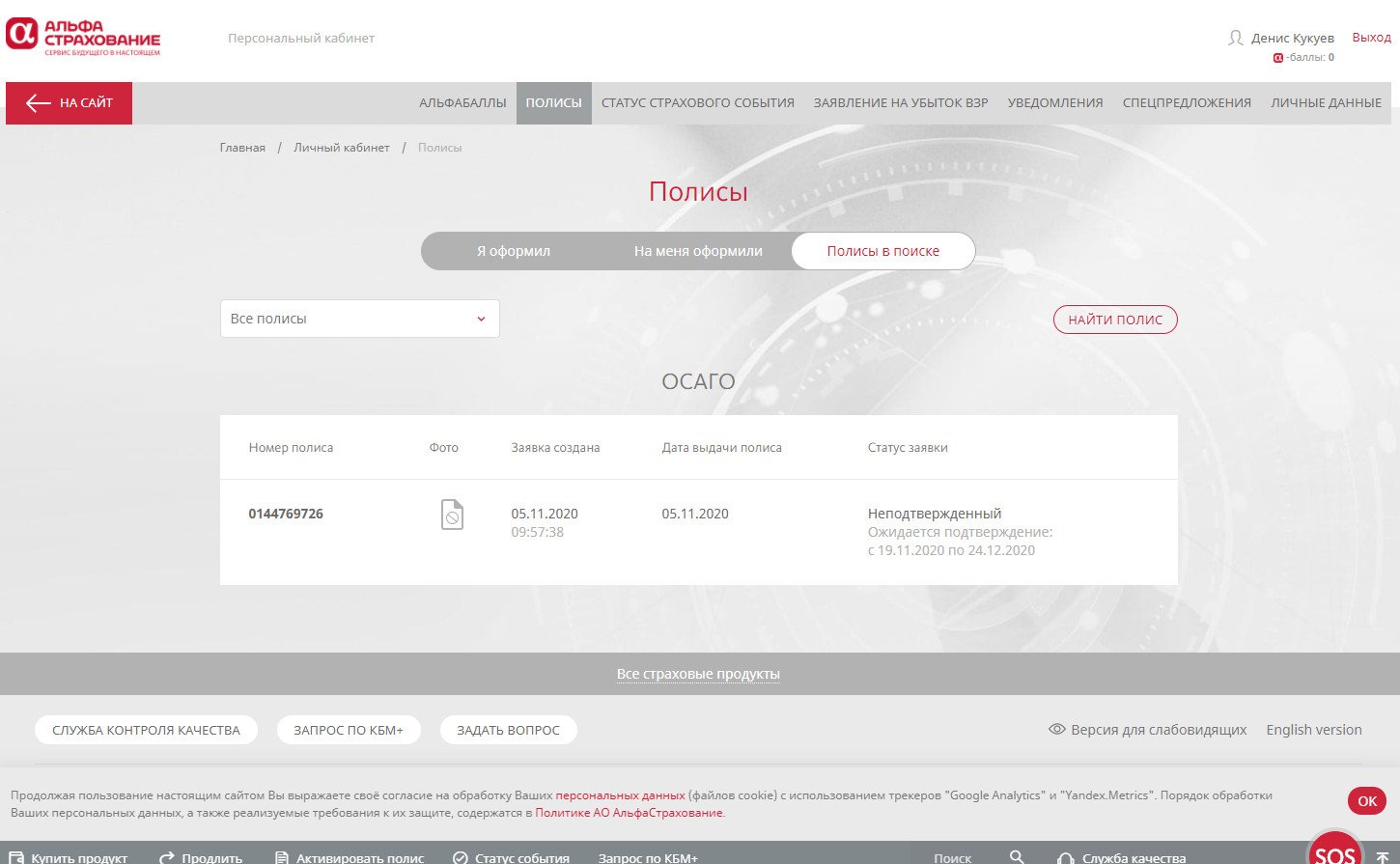Click the AlfaStrakhovanie logo

click(x=83, y=37)
